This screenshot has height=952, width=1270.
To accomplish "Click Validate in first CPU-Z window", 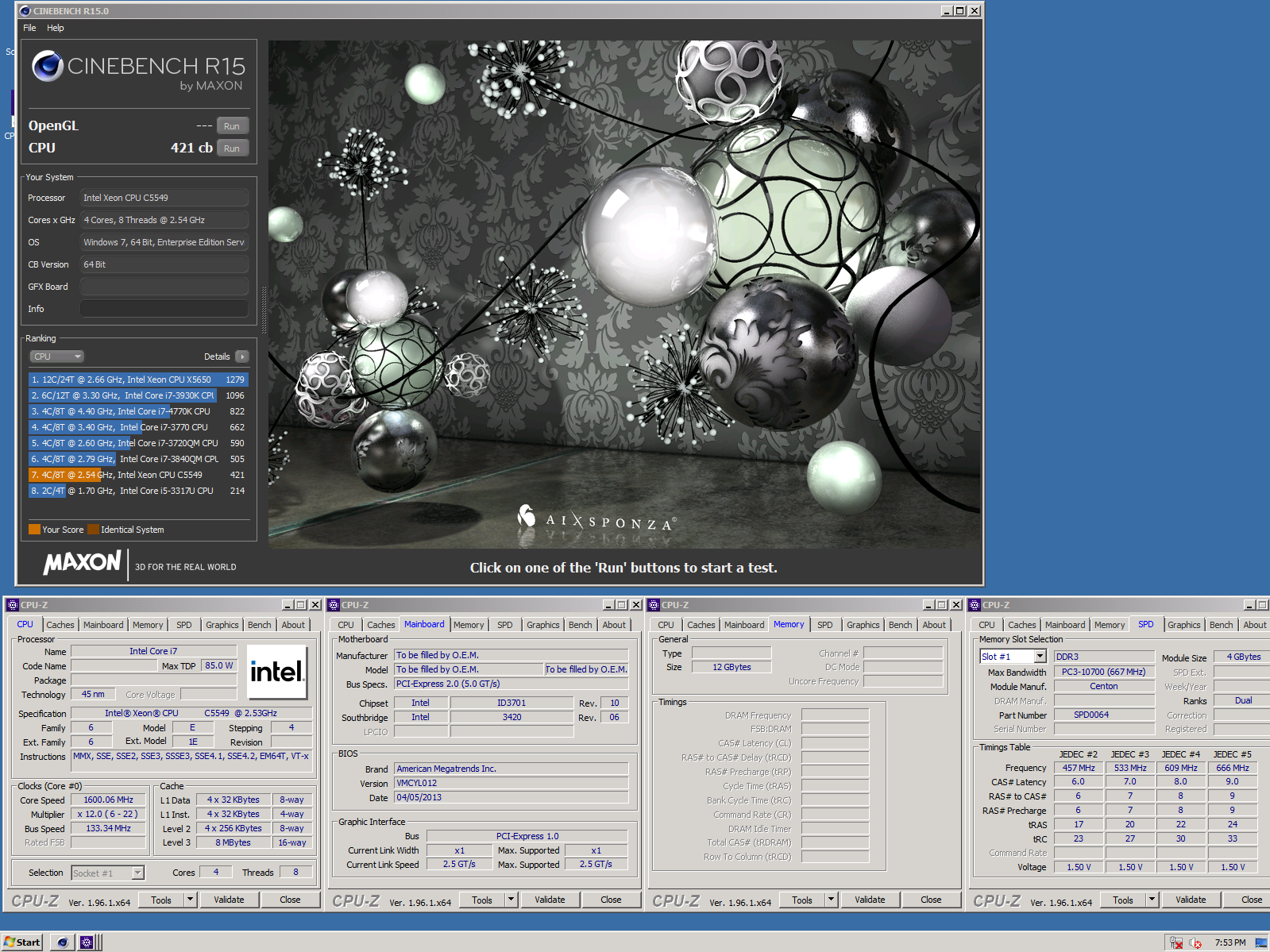I will (x=229, y=900).
